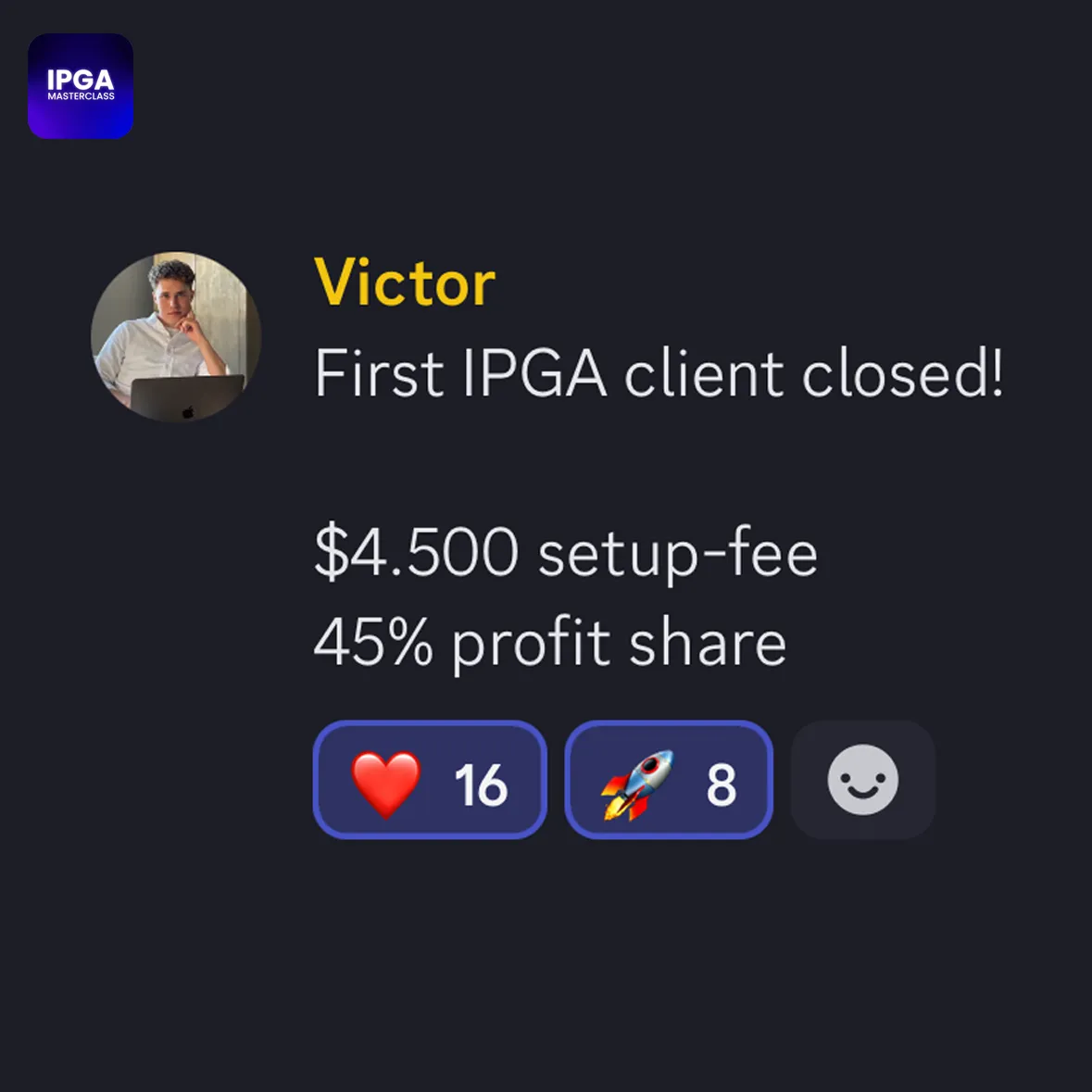Click the MASTERCLASS text in the logo

click(x=81, y=96)
